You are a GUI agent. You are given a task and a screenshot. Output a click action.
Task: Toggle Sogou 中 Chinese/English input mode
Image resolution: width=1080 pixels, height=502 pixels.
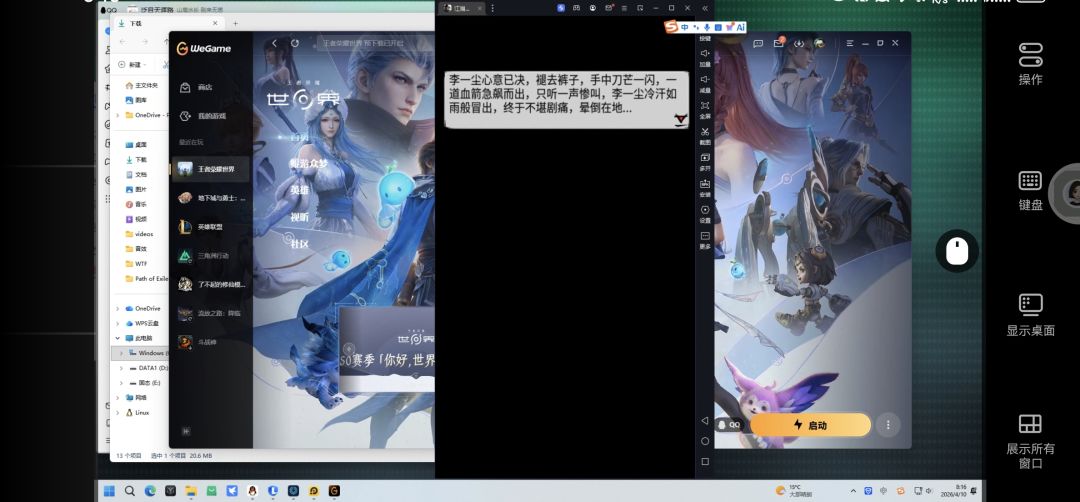(x=685, y=27)
